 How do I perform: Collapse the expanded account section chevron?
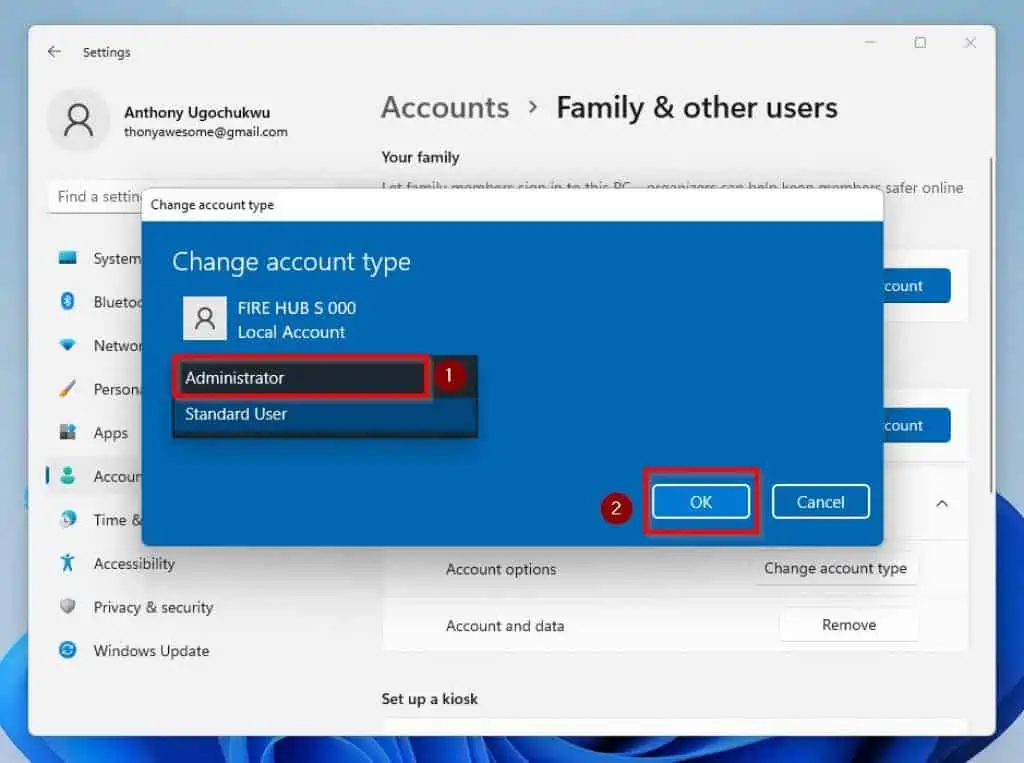[941, 505]
